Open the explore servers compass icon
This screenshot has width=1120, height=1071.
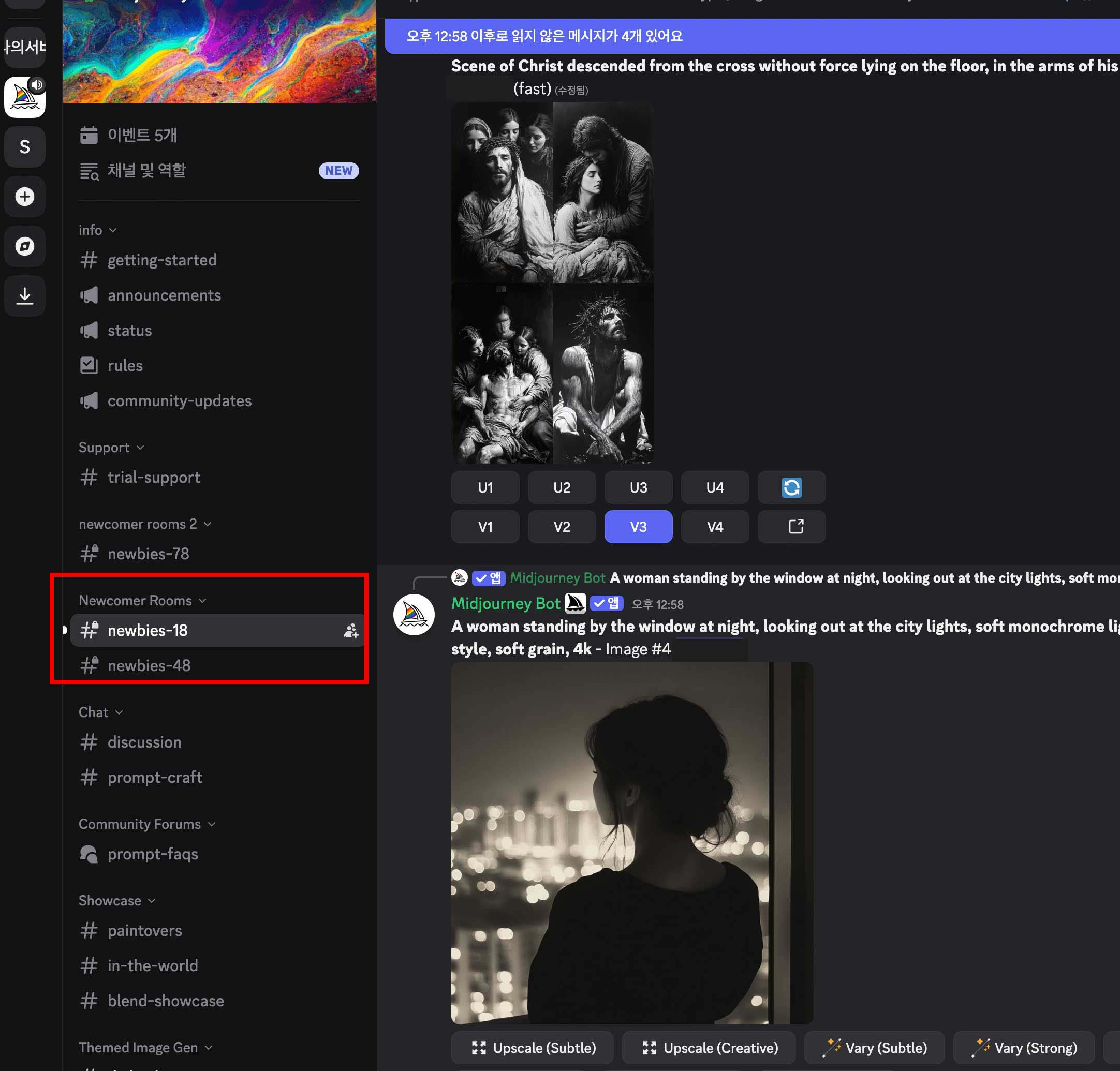24,246
